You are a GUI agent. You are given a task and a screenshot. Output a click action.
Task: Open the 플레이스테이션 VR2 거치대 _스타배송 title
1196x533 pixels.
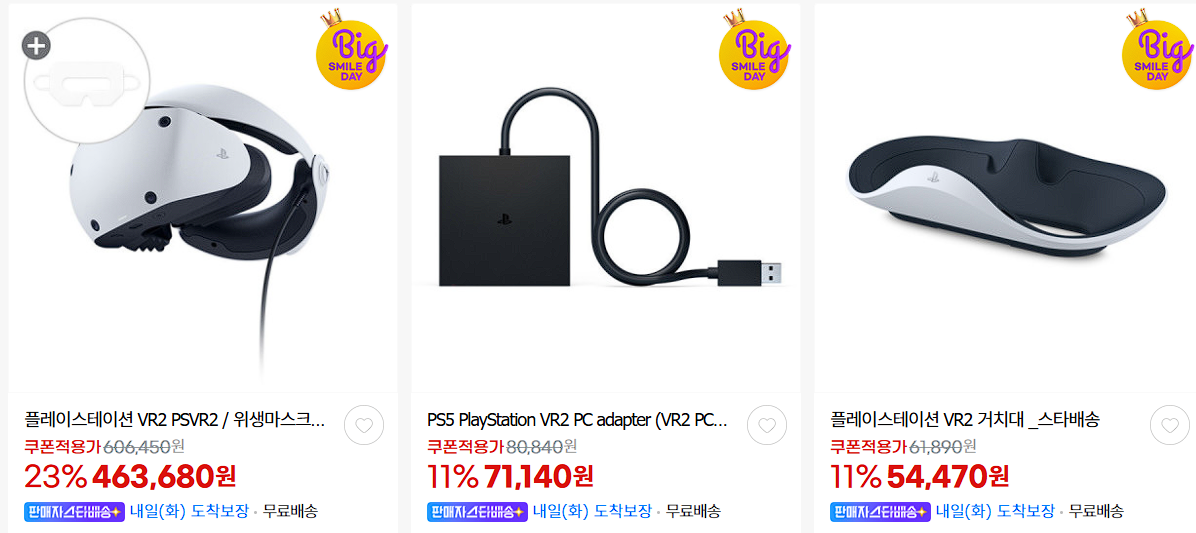point(965,419)
